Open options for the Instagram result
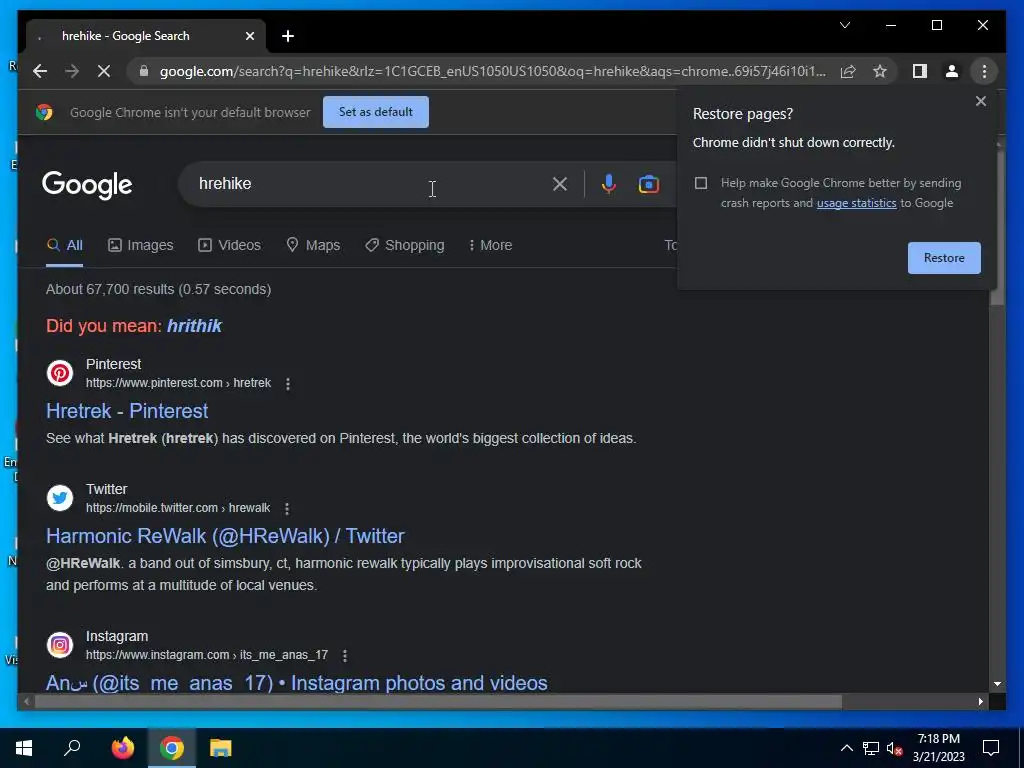This screenshot has height=768, width=1024. point(345,656)
